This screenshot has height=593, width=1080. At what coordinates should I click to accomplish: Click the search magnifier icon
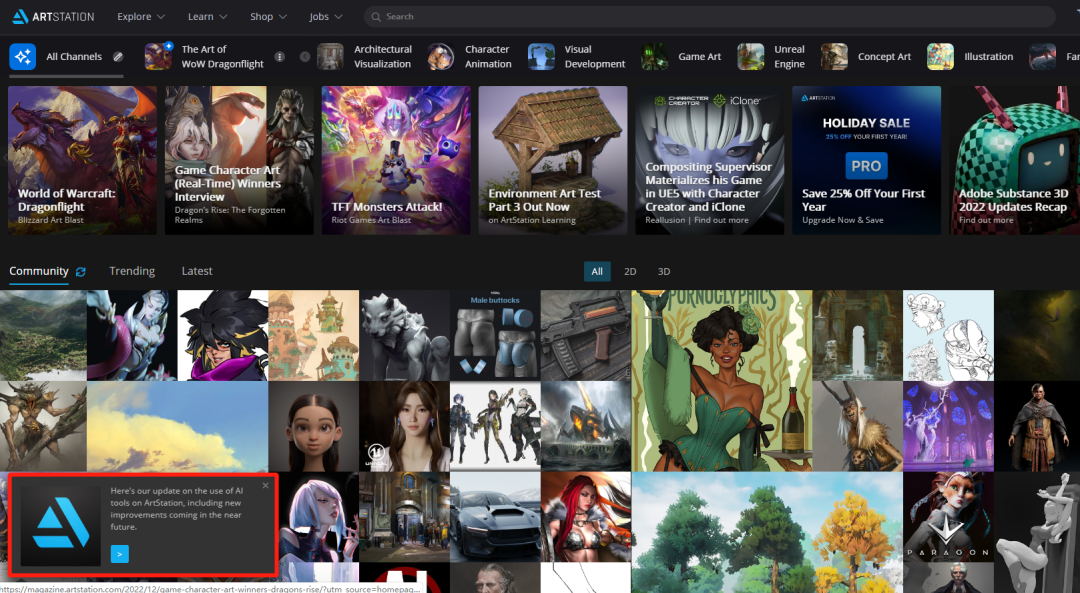point(376,17)
